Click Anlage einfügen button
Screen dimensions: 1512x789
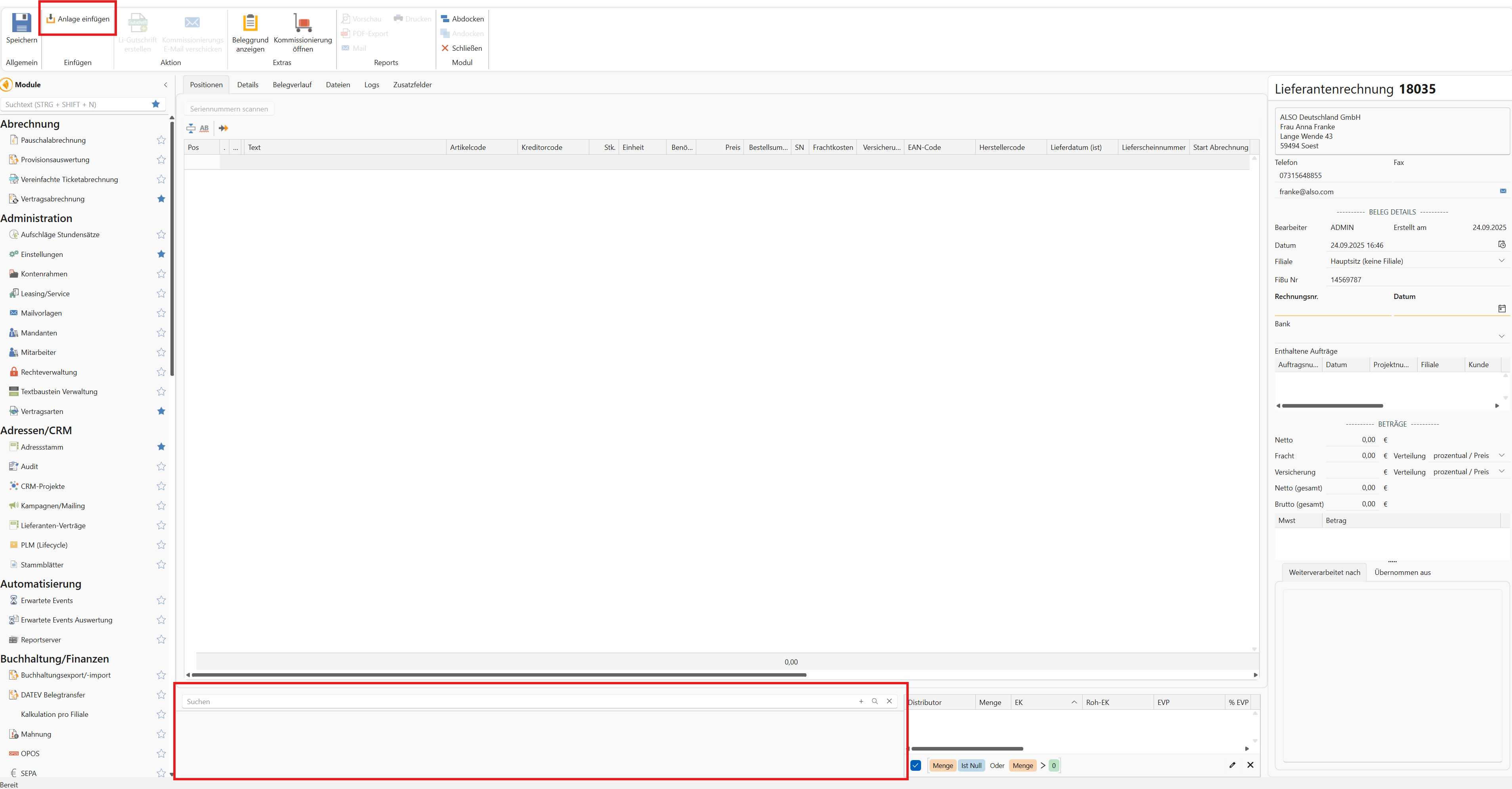pos(78,19)
